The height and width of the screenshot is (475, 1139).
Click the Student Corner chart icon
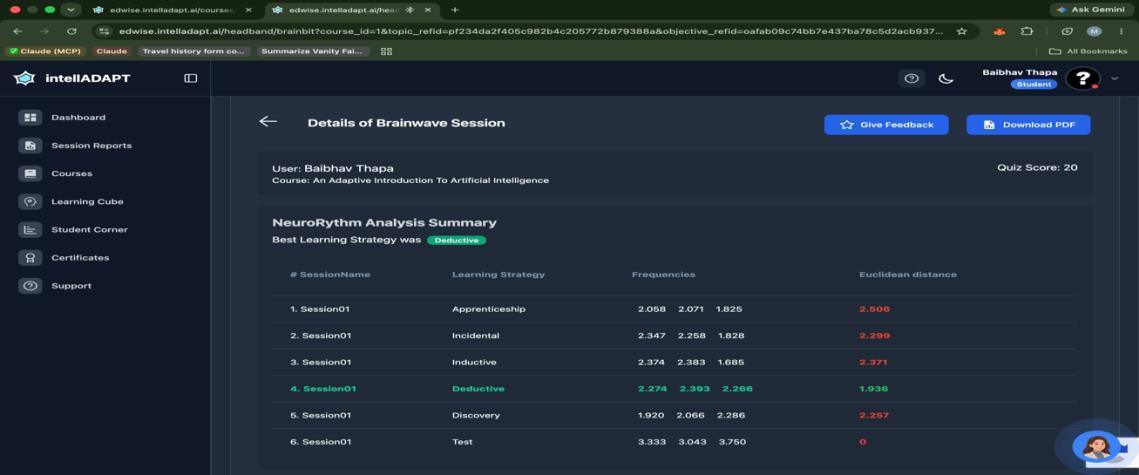point(30,230)
